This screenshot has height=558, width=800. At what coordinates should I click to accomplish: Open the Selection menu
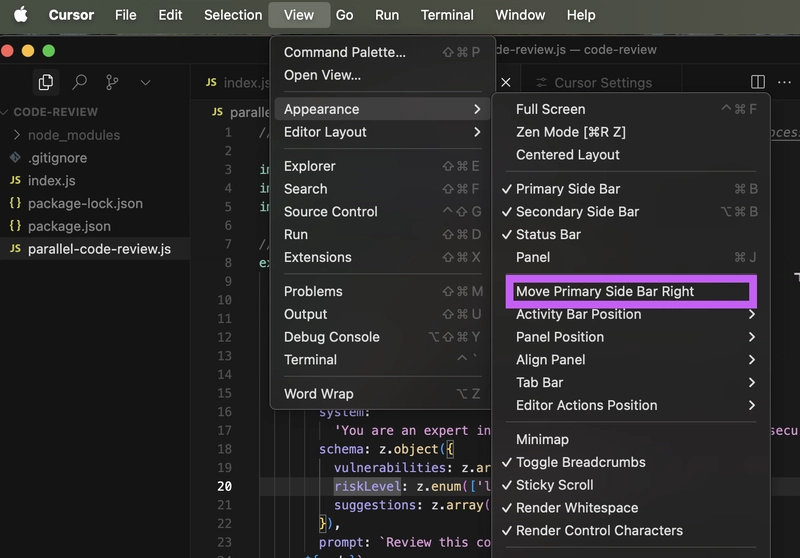coord(233,15)
